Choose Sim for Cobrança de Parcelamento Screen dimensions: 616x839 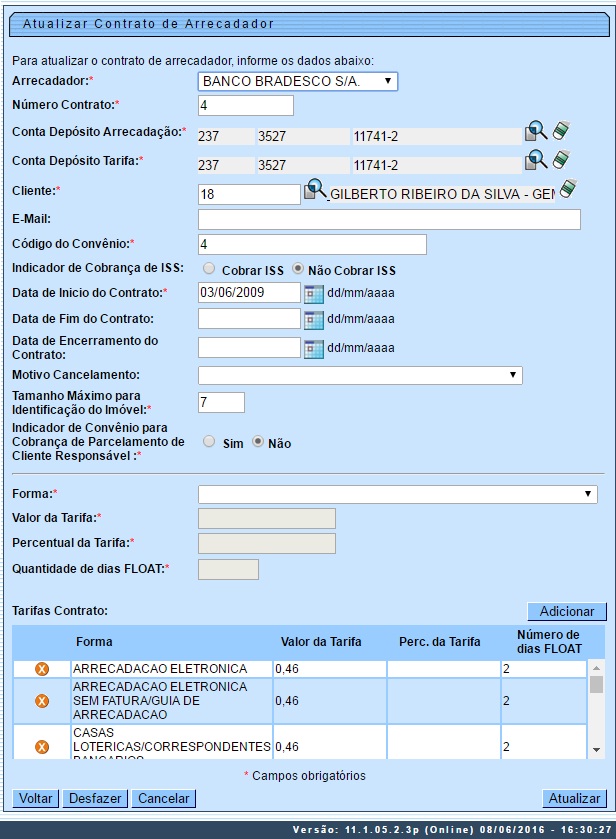[208, 442]
